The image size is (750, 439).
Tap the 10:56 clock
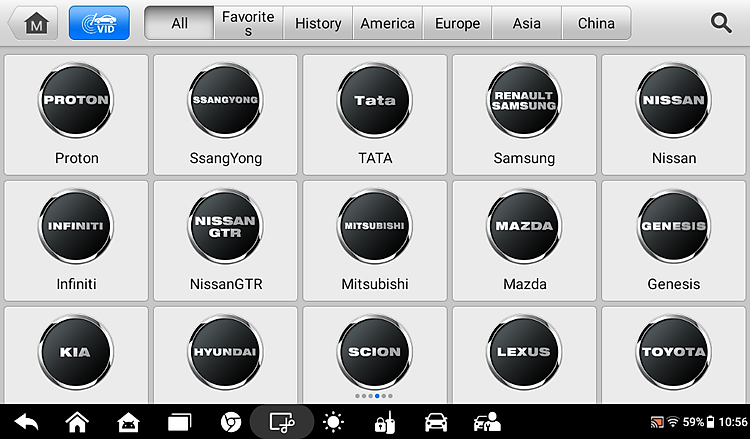coord(733,422)
